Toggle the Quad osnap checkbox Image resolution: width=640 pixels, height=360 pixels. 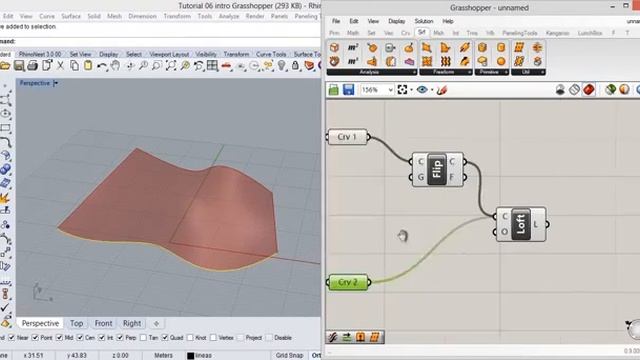click(x=164, y=338)
